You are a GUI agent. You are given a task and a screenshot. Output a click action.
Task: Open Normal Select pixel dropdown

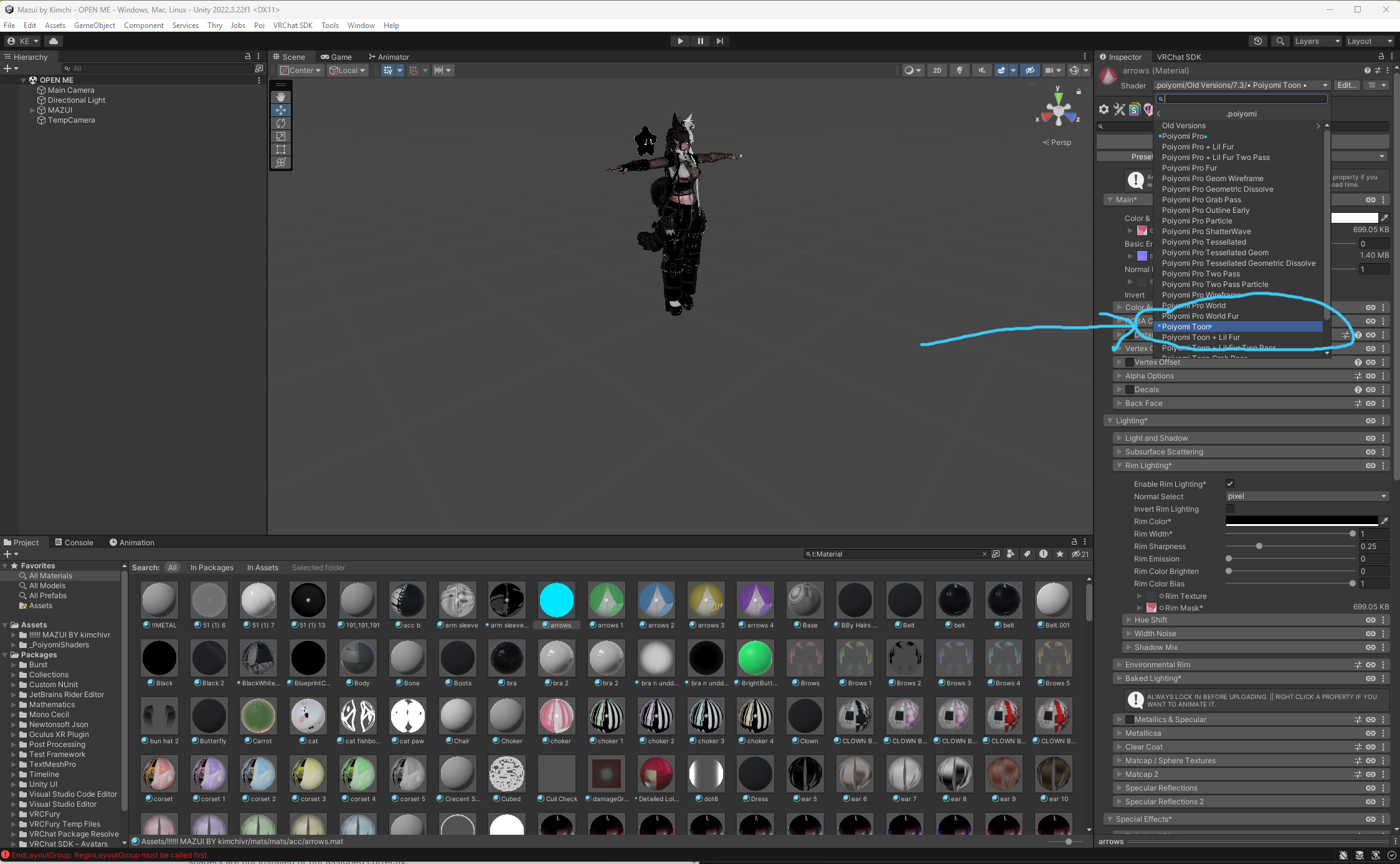pyautogui.click(x=1307, y=496)
